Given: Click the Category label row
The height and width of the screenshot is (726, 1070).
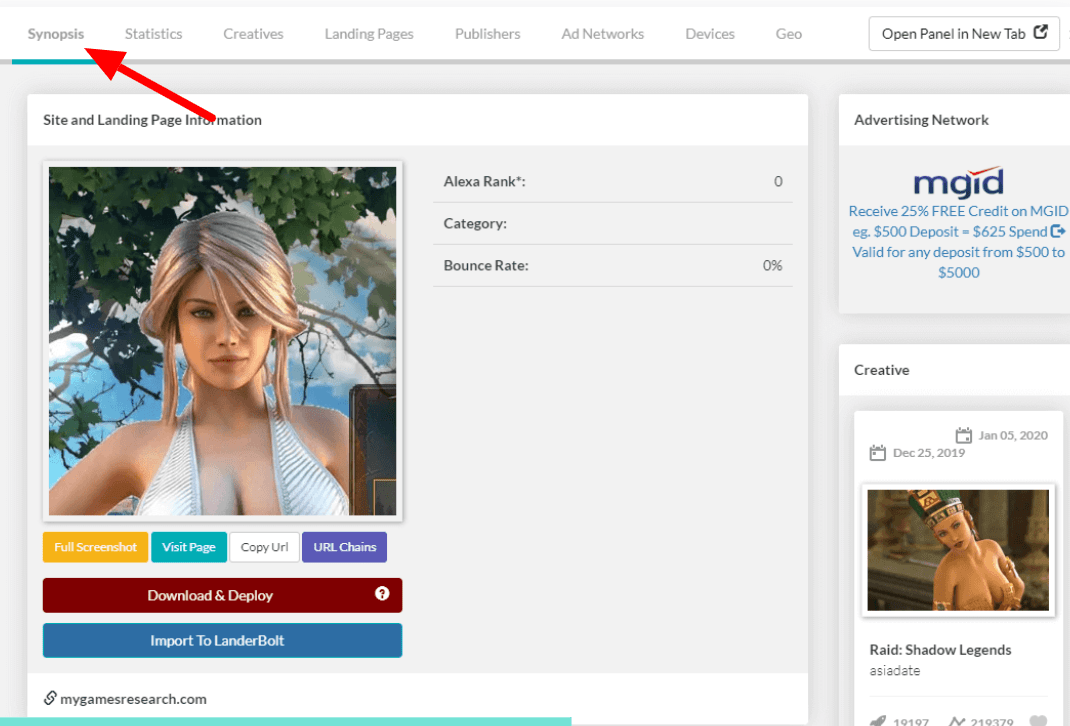Looking at the screenshot, I should (613, 224).
